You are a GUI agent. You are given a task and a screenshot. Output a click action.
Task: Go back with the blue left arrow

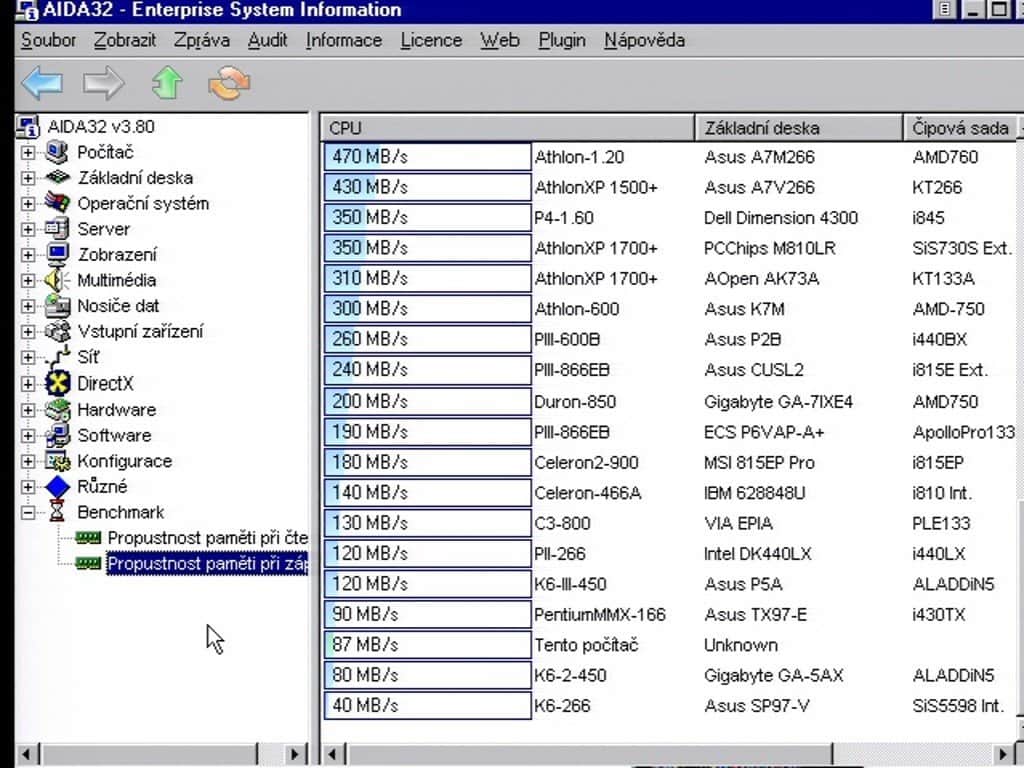click(42, 83)
